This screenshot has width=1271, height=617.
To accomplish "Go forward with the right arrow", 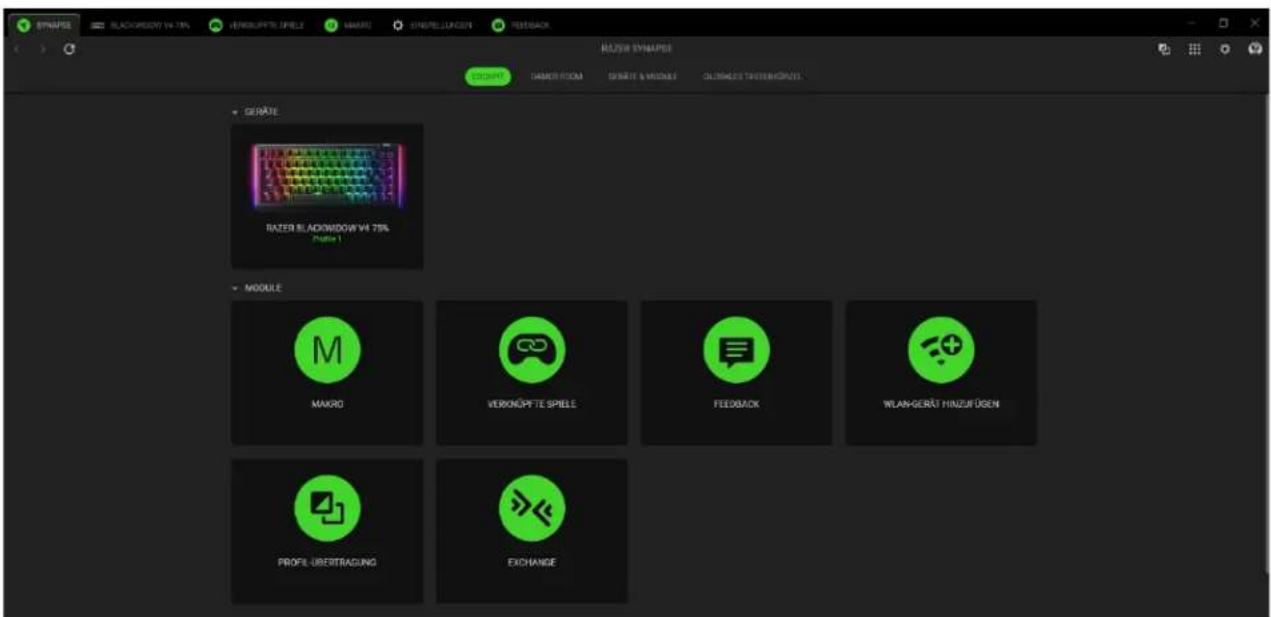I will tap(42, 49).
